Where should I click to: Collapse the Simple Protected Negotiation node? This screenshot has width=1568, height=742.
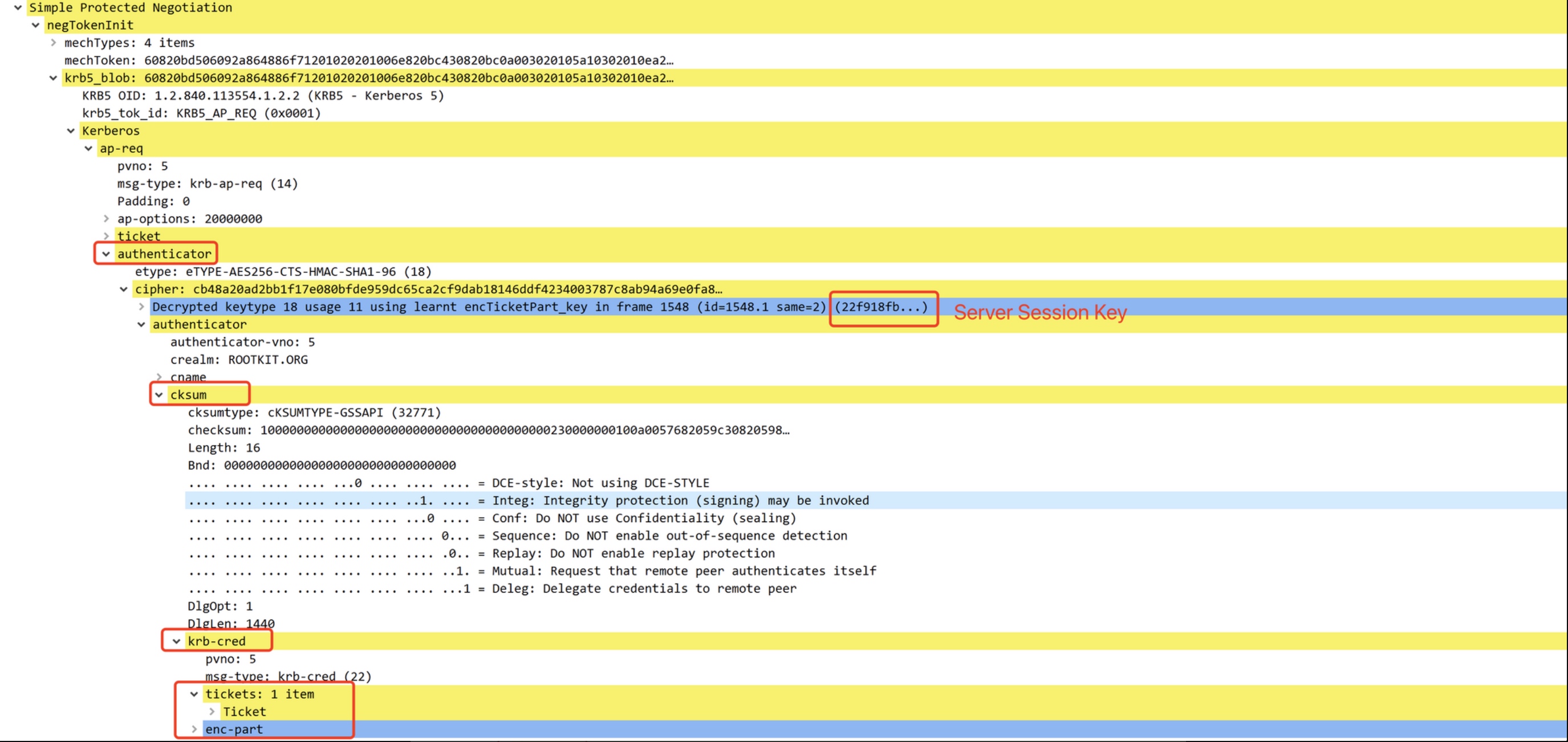point(18,8)
